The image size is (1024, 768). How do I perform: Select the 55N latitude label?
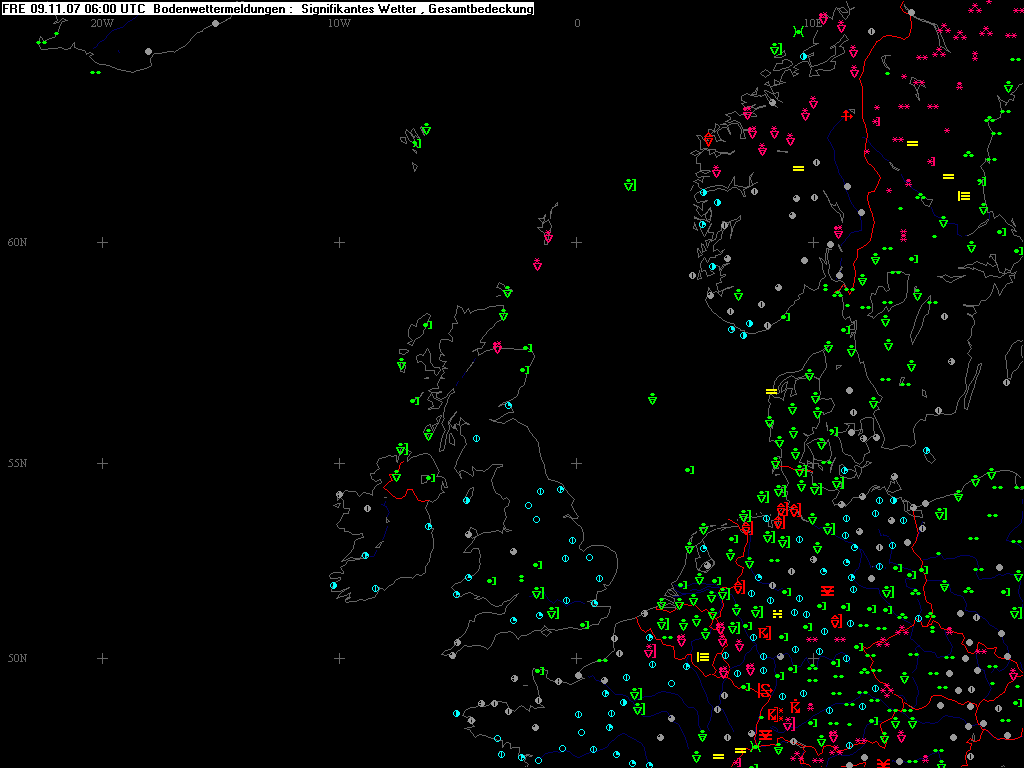(x=18, y=463)
